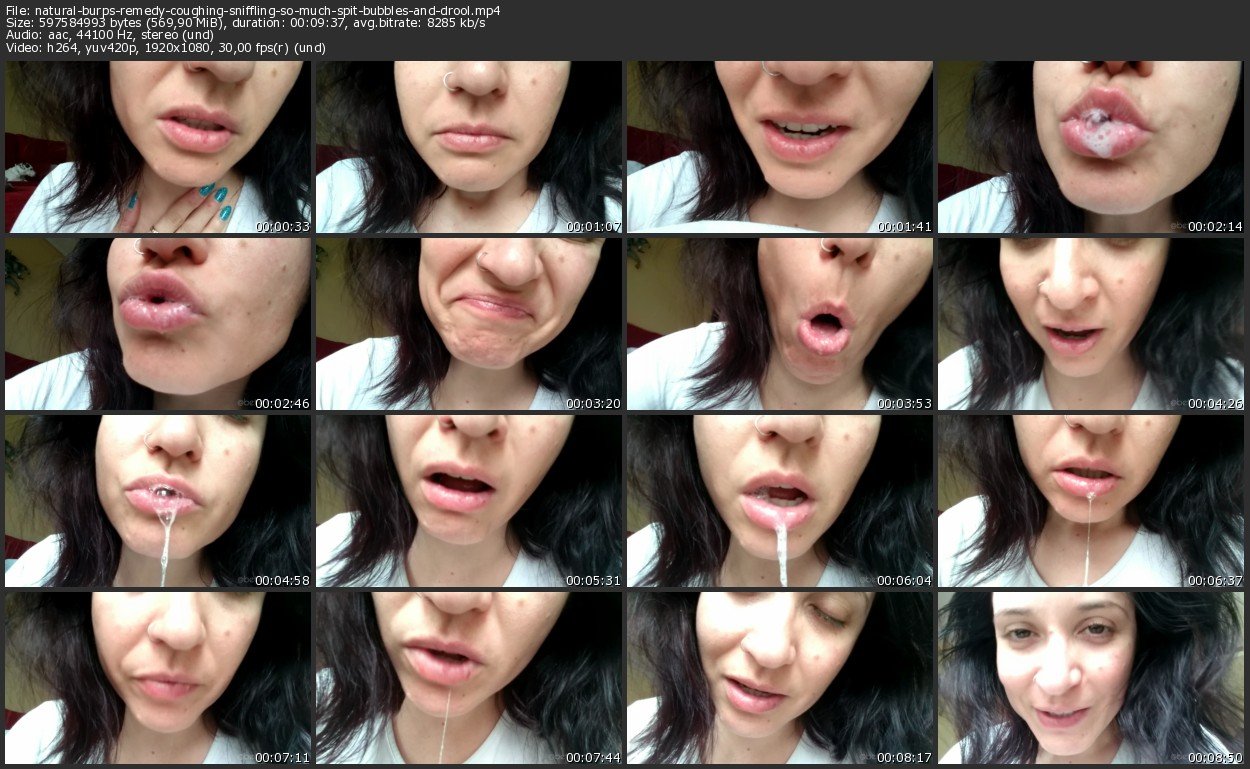Click the thumbnail timestamped 00:07:11
Viewport: 1250px width, 769px height.
coord(158,678)
